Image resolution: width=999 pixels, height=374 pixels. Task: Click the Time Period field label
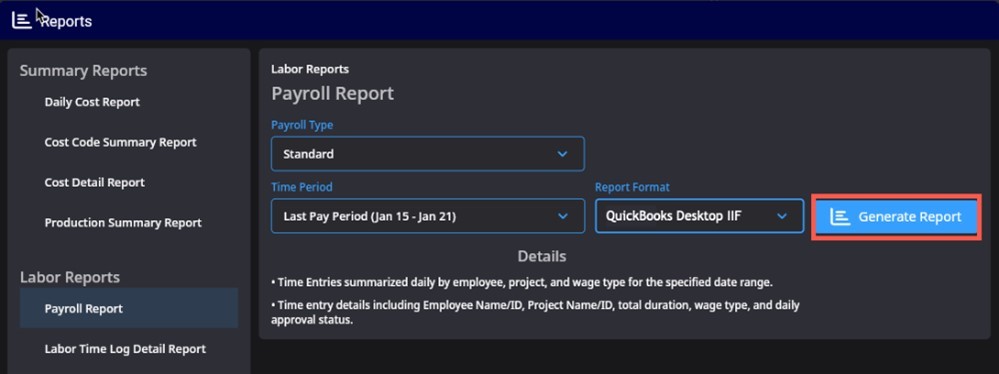click(302, 187)
